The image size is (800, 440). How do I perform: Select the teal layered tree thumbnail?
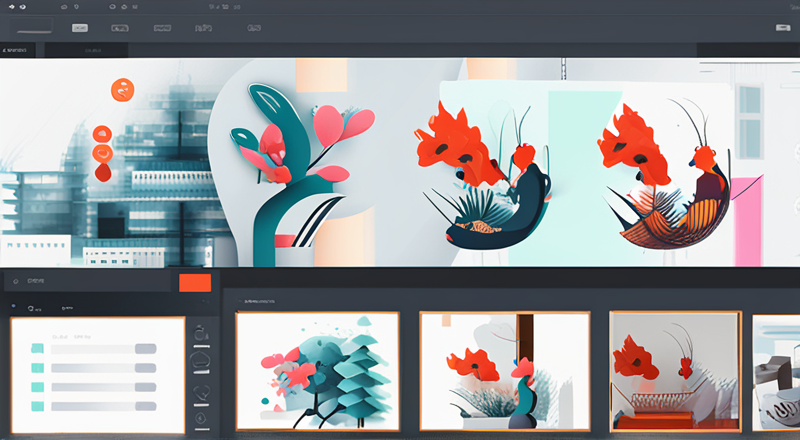click(x=317, y=371)
